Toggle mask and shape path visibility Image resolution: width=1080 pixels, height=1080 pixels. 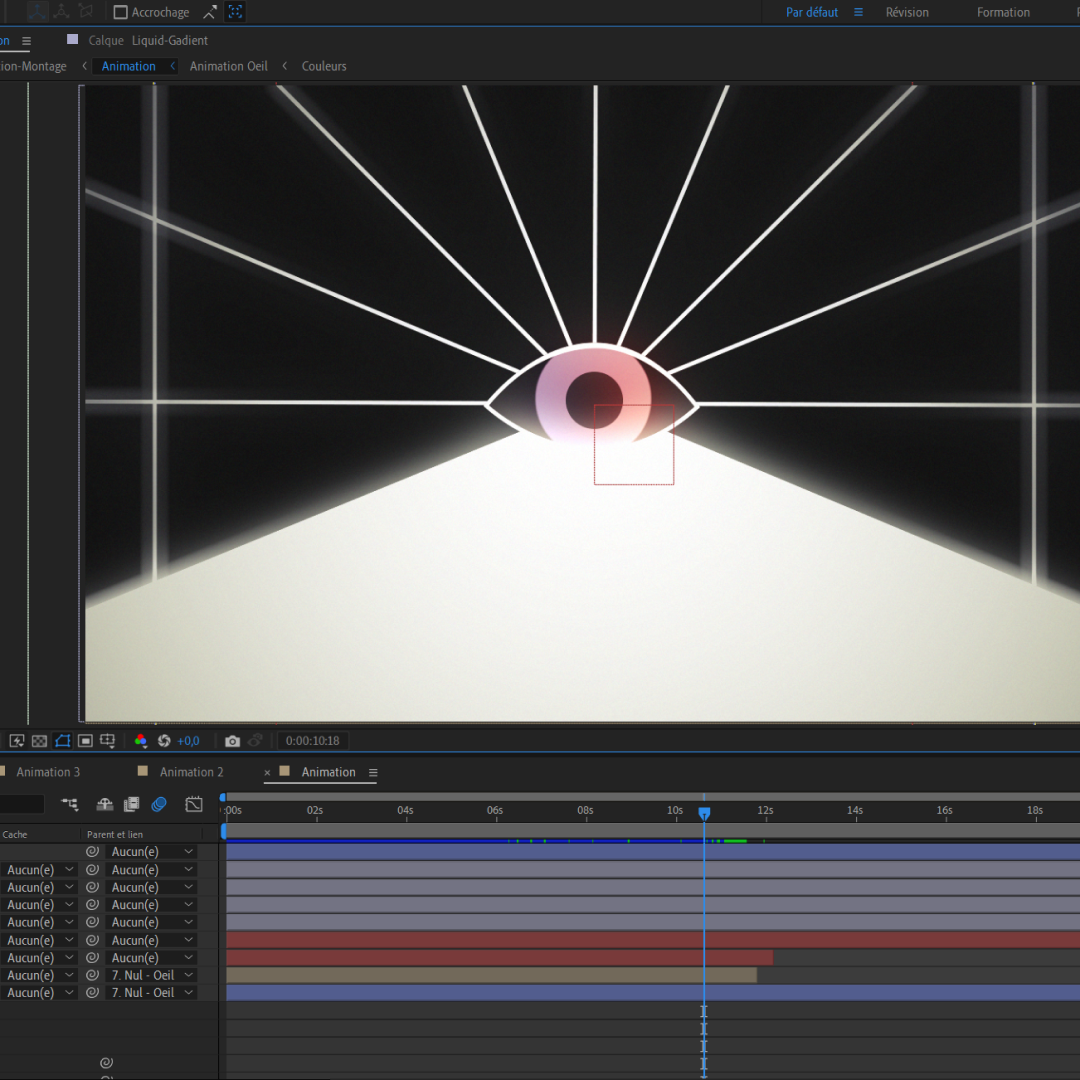click(x=63, y=740)
